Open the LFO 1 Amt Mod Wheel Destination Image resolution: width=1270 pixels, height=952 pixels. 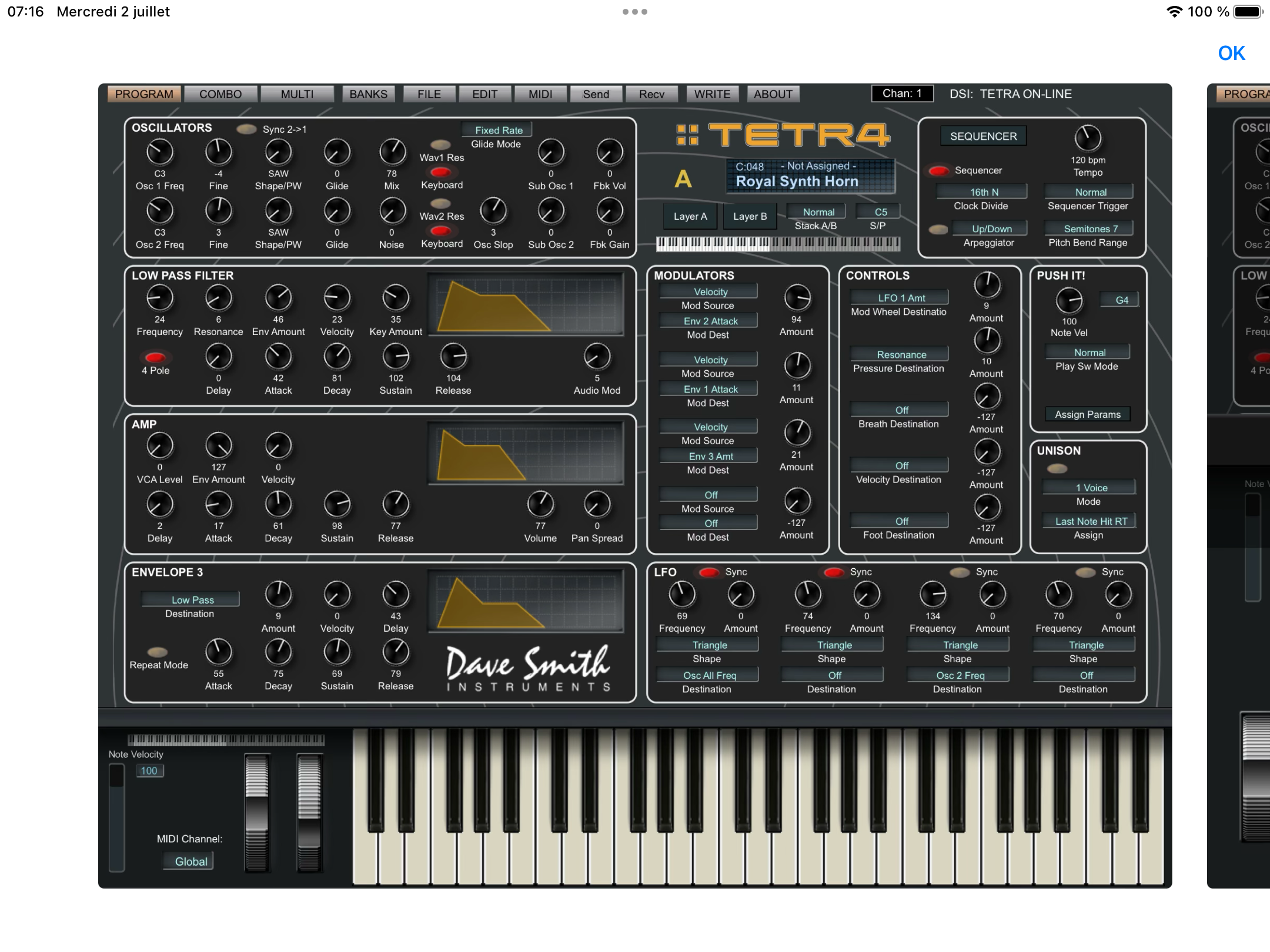[x=901, y=298]
